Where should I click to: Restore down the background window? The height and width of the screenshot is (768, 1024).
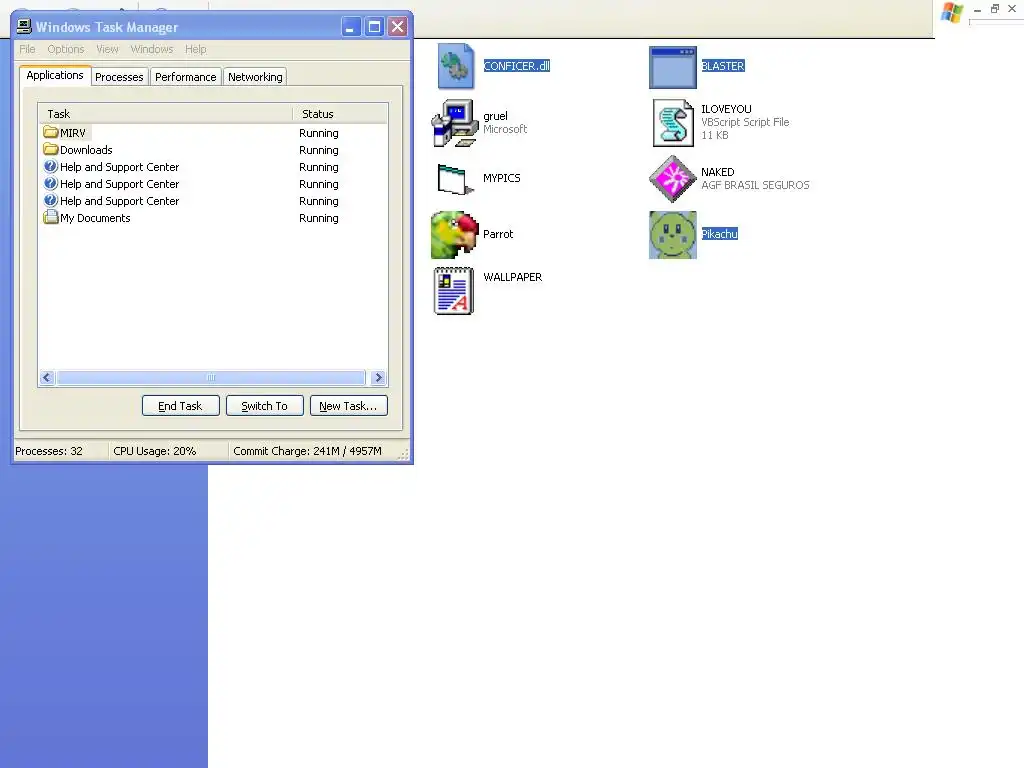[995, 8]
